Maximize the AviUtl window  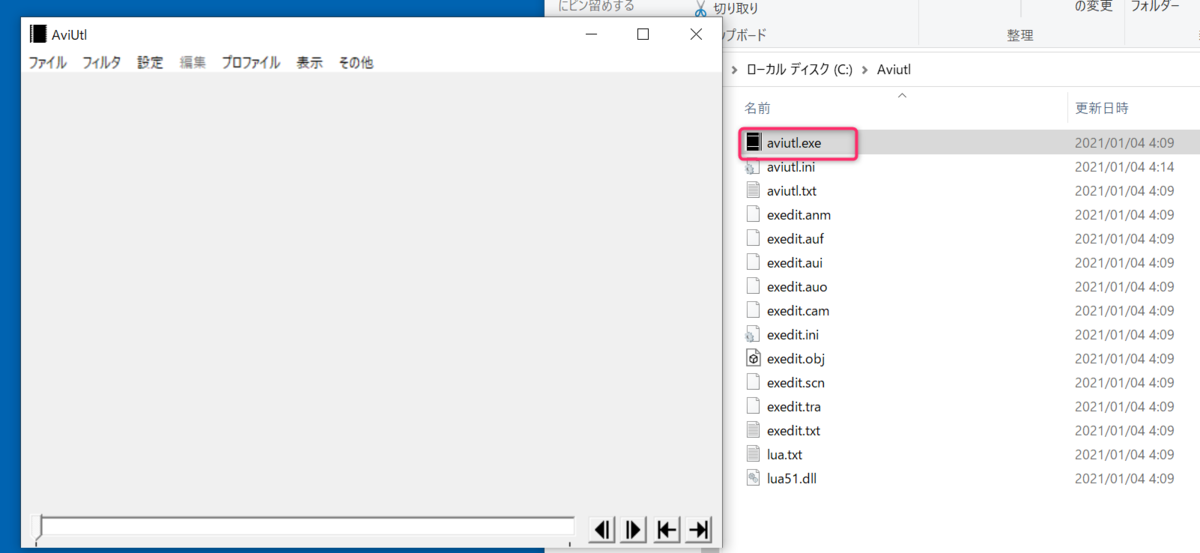[643, 34]
